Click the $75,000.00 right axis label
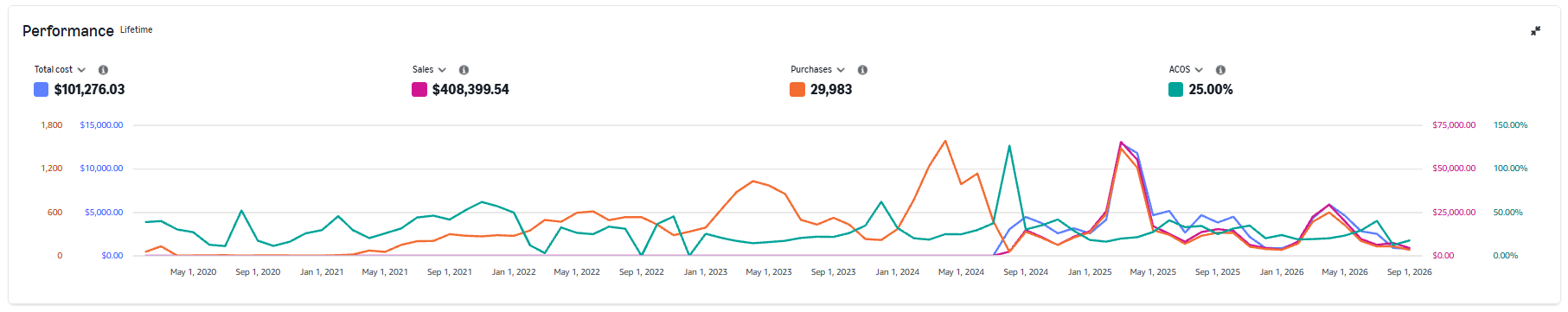This screenshot has height=312, width=1568. click(1454, 125)
